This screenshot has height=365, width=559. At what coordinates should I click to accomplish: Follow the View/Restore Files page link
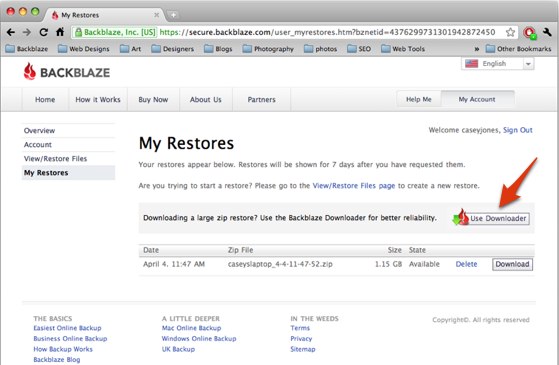(354, 186)
